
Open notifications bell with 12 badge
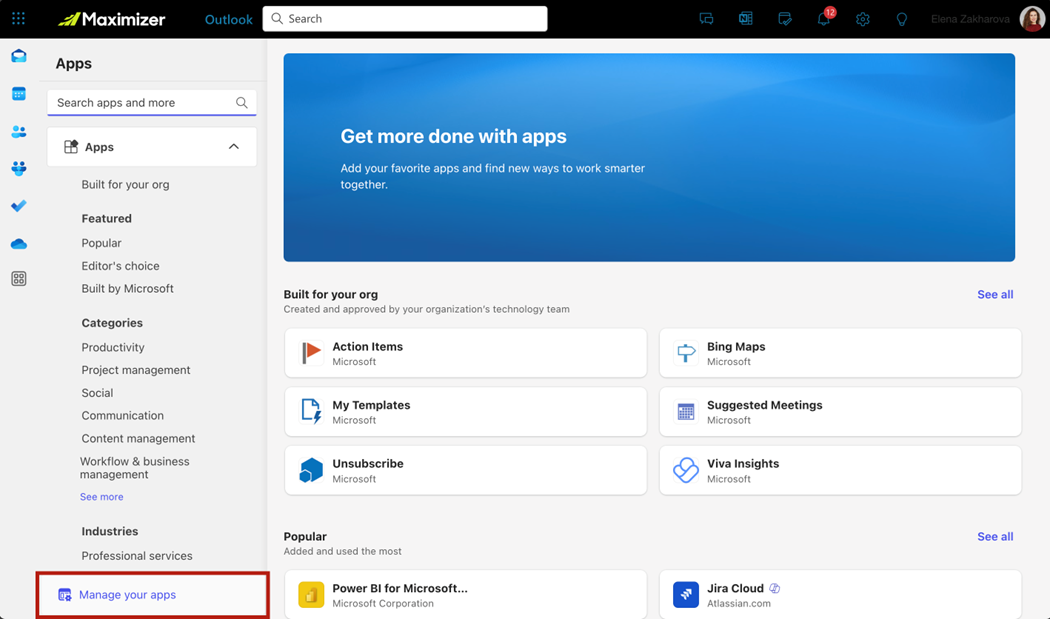pos(824,18)
